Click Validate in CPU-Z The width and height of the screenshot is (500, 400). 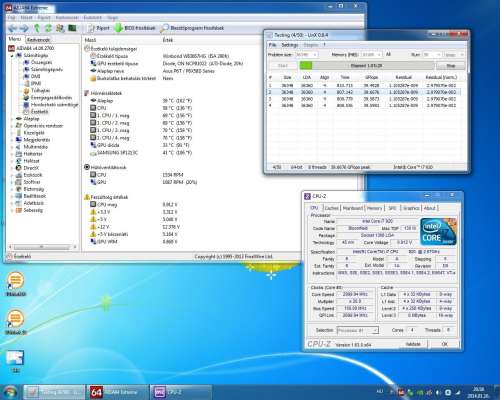pos(413,344)
